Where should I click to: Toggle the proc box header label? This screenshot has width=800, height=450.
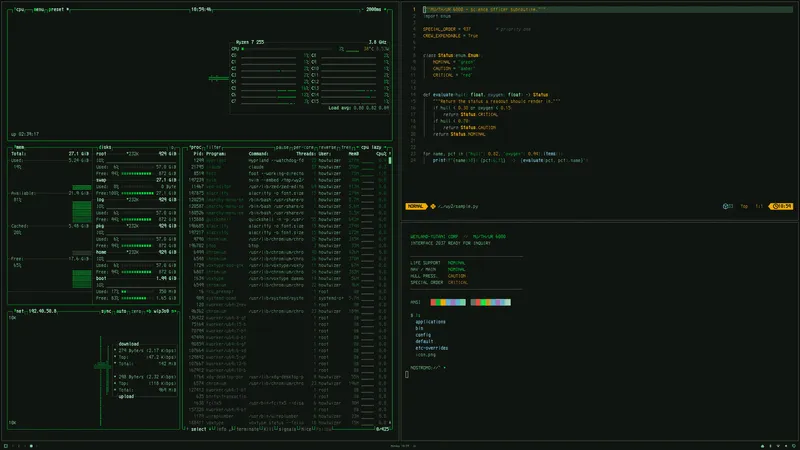click(195, 147)
